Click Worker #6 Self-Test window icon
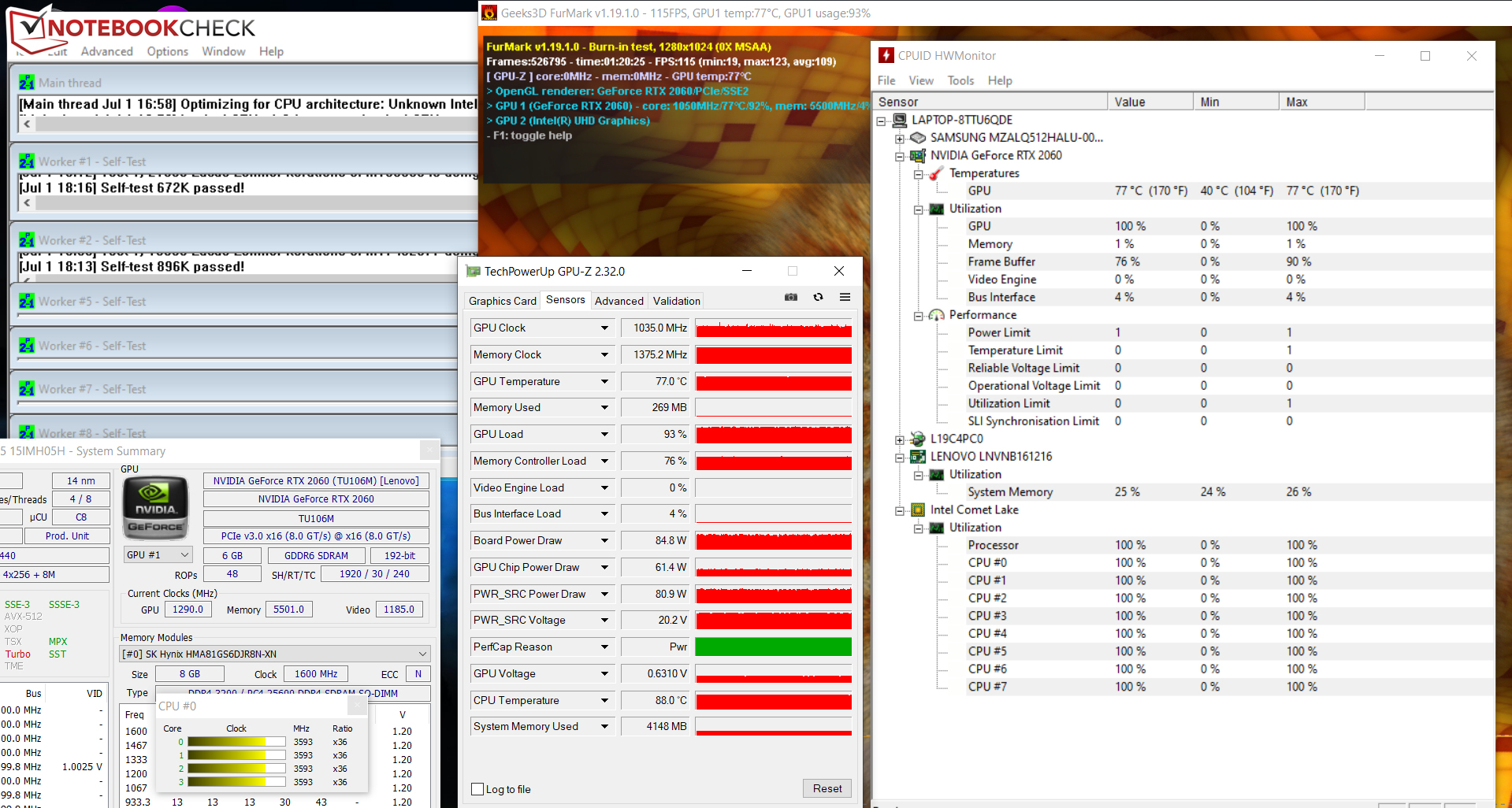Image resolution: width=1512 pixels, height=808 pixels. point(27,346)
